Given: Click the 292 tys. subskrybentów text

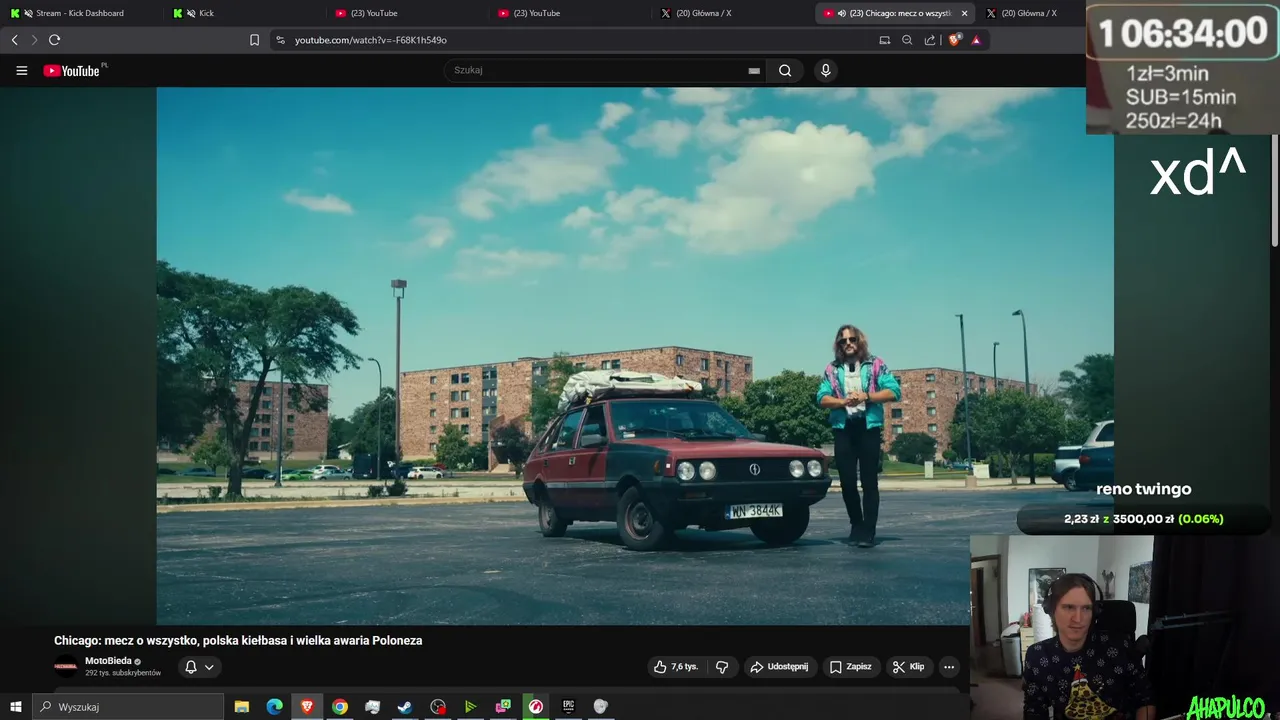Looking at the screenshot, I should [x=123, y=673].
